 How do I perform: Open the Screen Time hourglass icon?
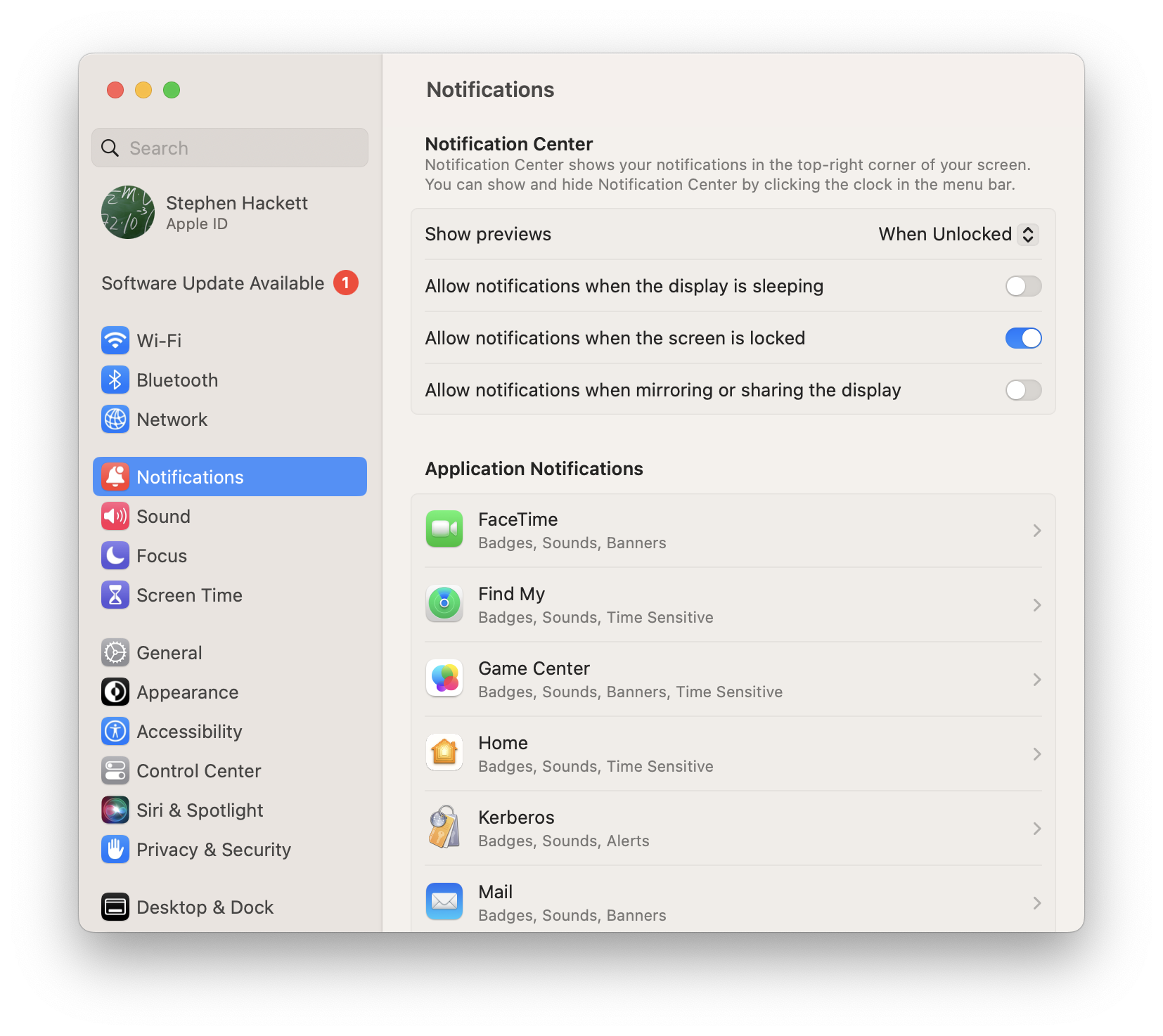[115, 595]
